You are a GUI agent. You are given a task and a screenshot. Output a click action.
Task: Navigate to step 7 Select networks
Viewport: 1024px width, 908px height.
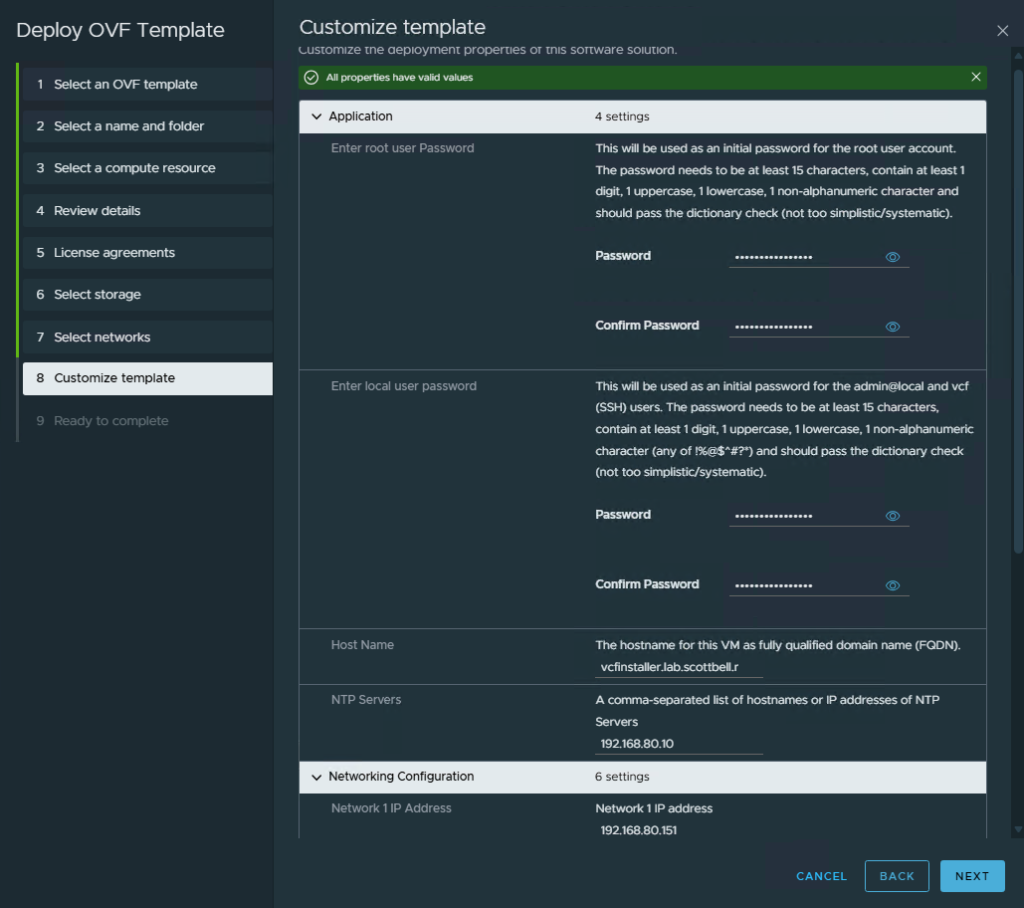[x=102, y=337]
